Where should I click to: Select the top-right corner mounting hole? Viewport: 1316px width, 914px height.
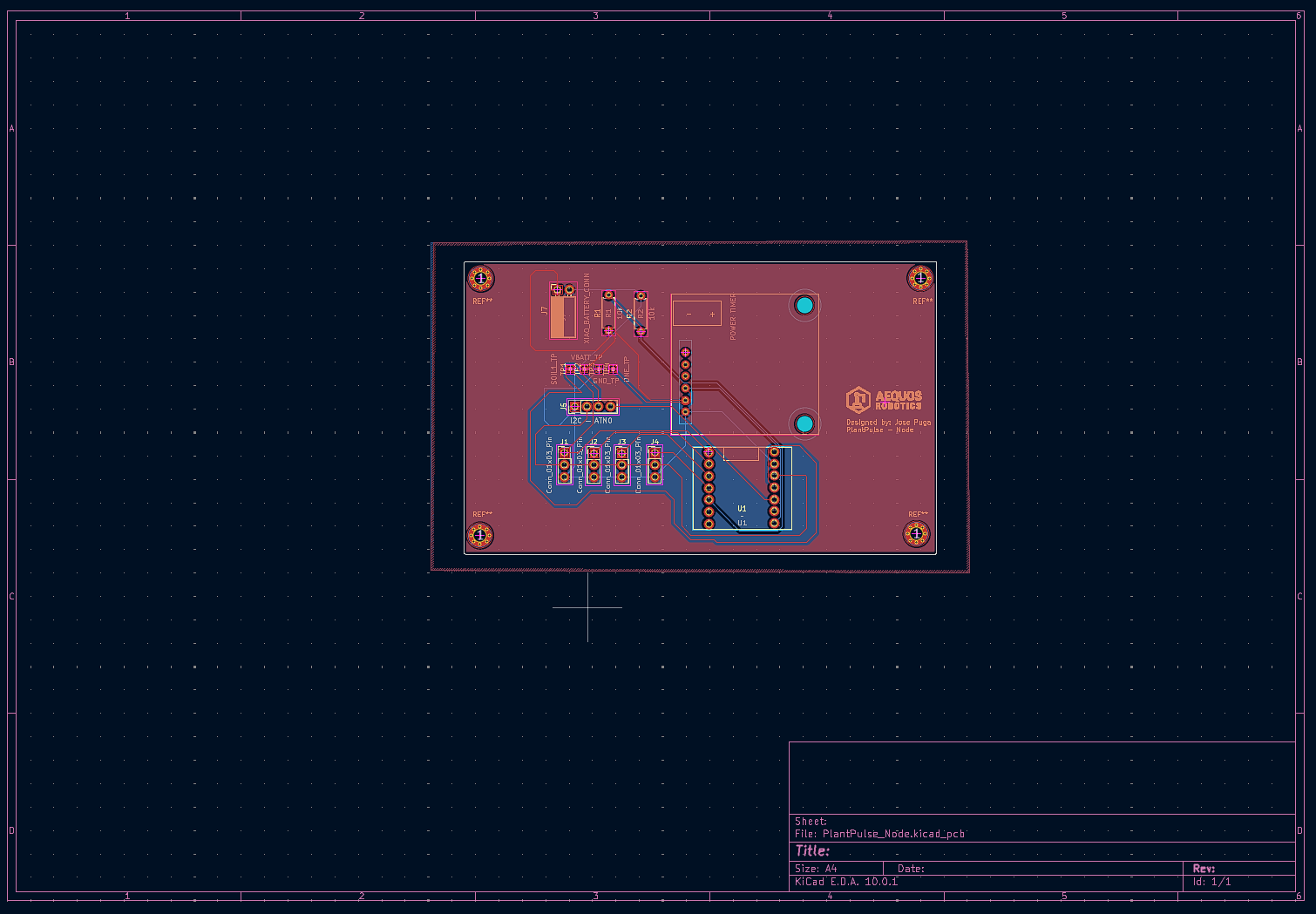920,278
